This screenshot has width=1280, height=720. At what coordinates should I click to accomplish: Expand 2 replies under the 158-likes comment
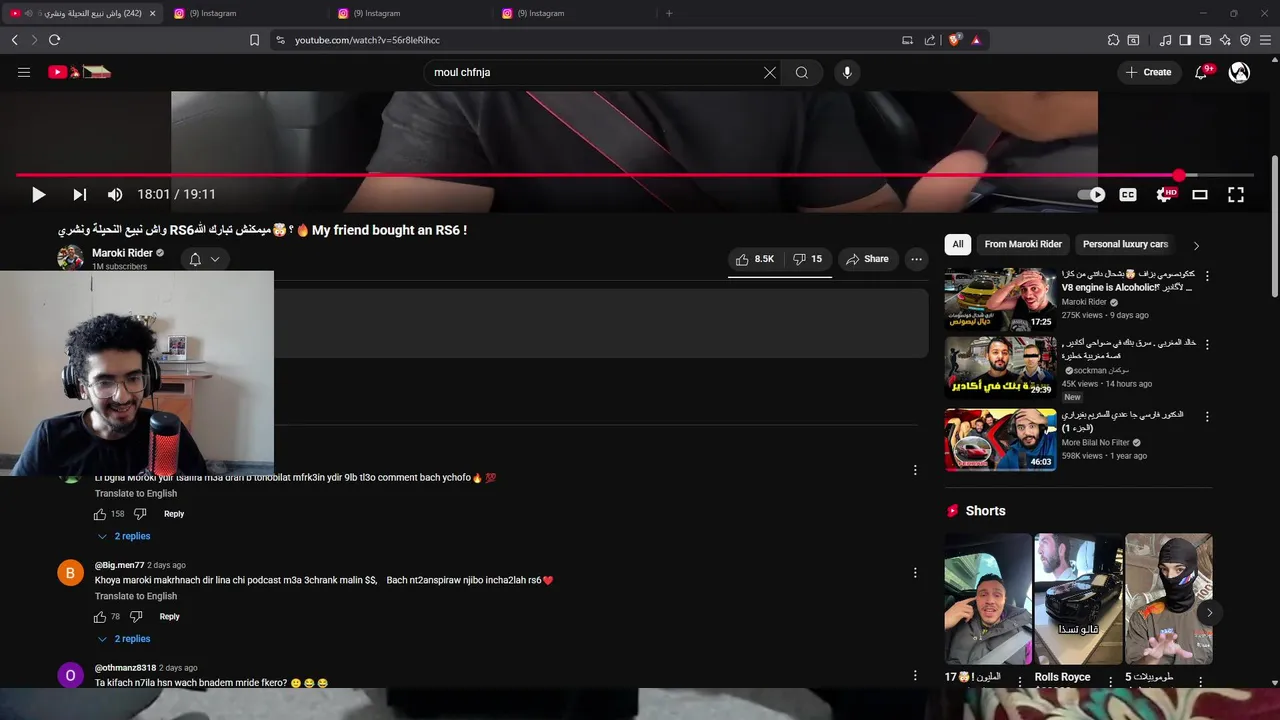[123, 536]
